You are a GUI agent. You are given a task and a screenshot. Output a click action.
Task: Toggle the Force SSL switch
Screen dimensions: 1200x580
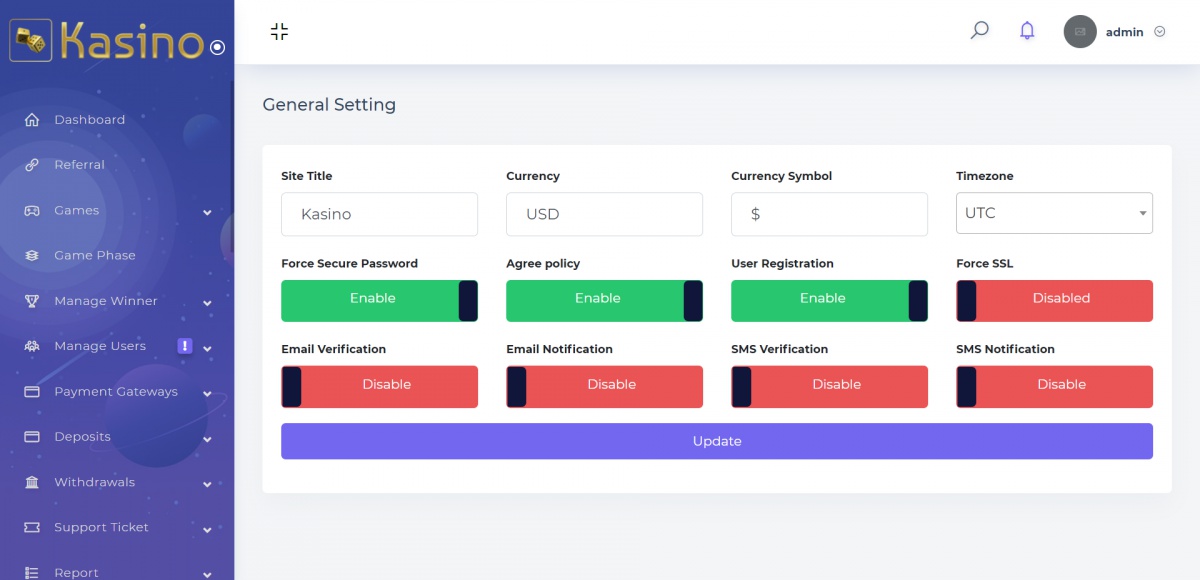(x=1054, y=301)
